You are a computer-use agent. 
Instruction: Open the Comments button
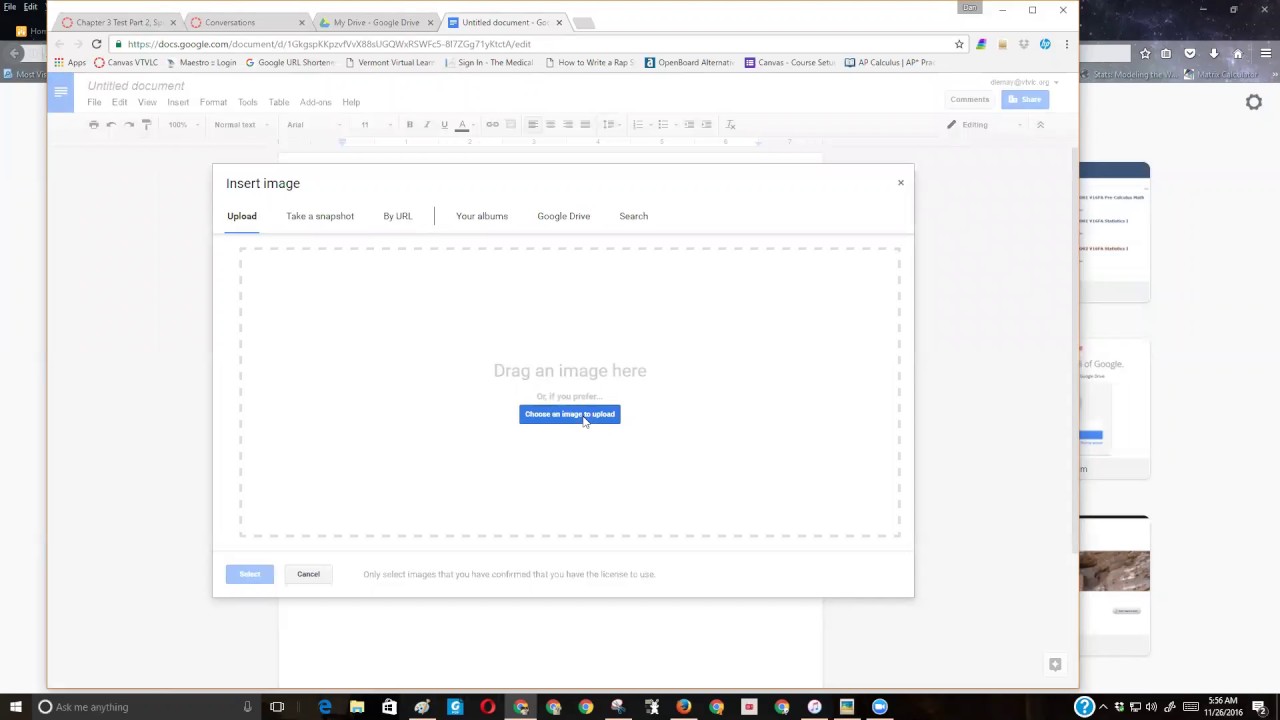click(970, 99)
